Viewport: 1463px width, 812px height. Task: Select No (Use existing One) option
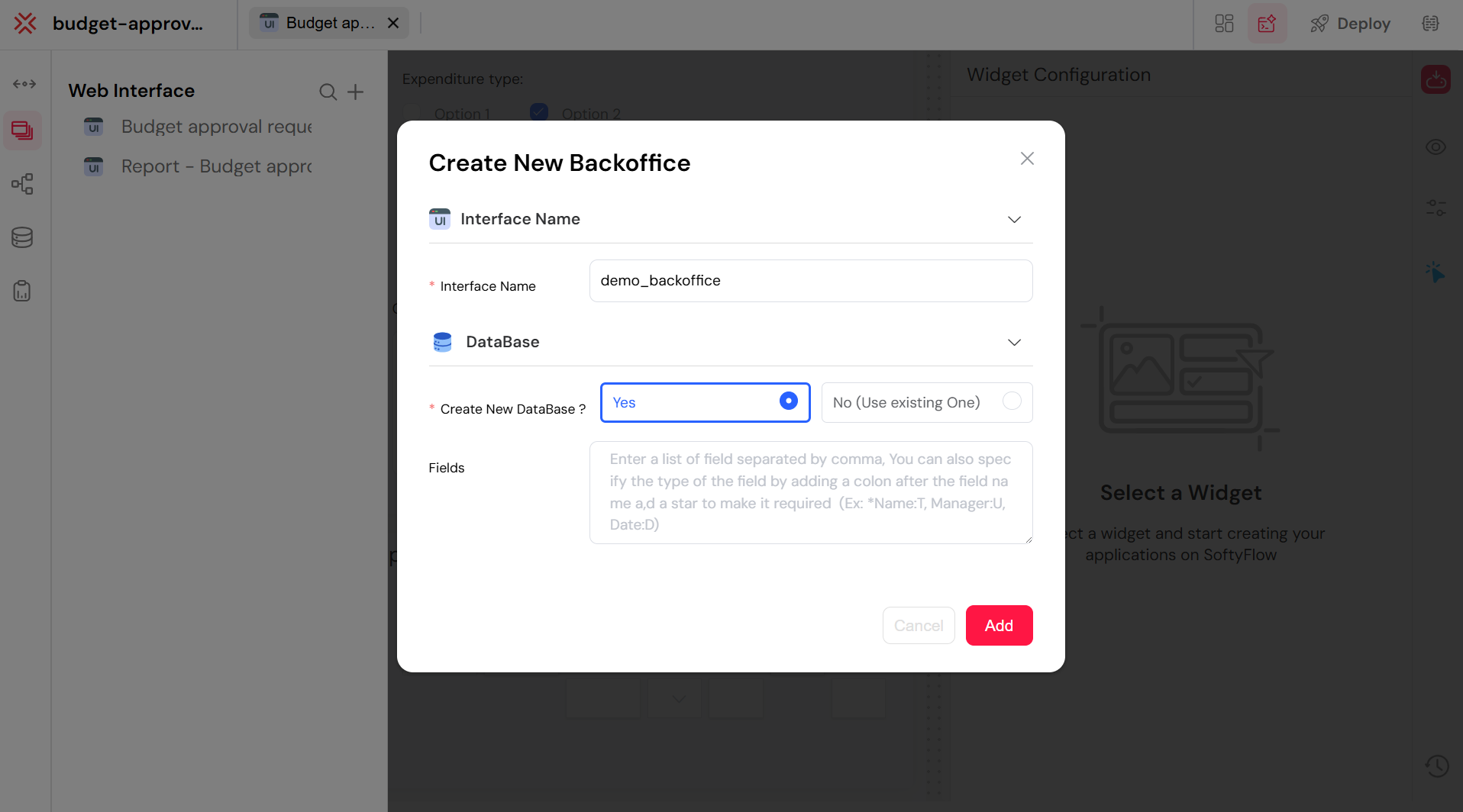(926, 402)
